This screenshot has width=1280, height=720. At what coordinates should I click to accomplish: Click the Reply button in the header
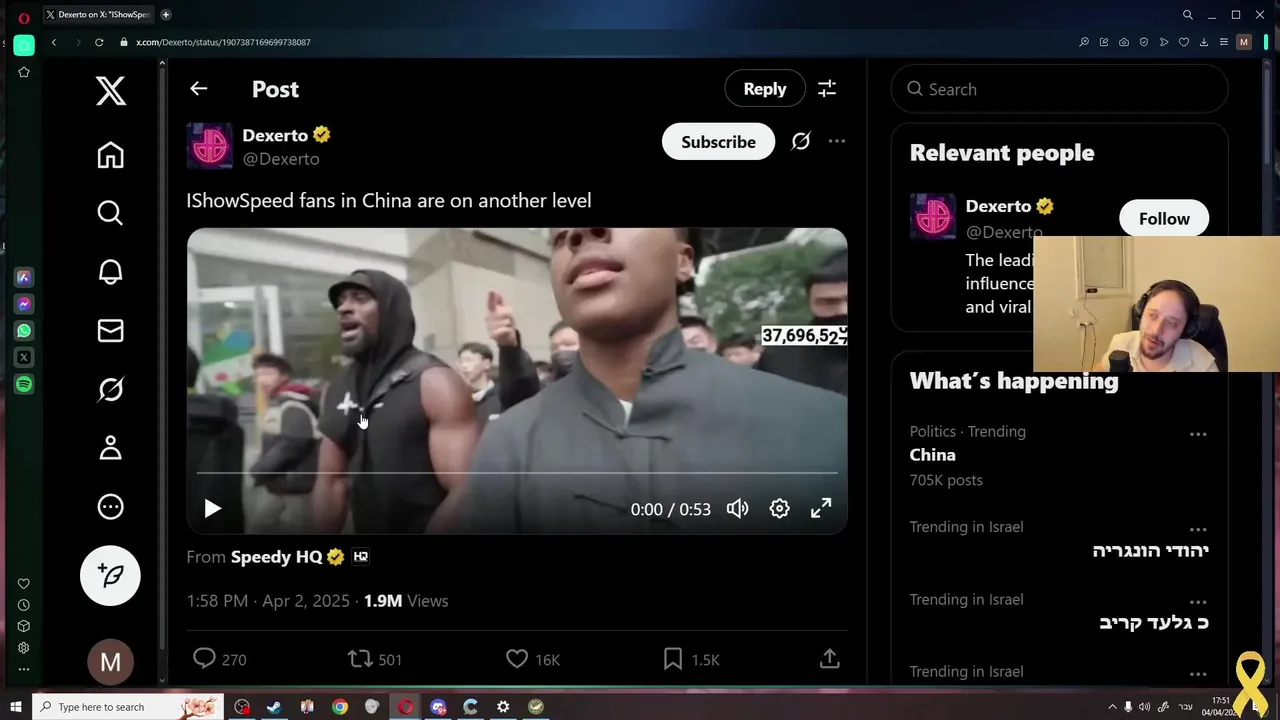(x=765, y=89)
